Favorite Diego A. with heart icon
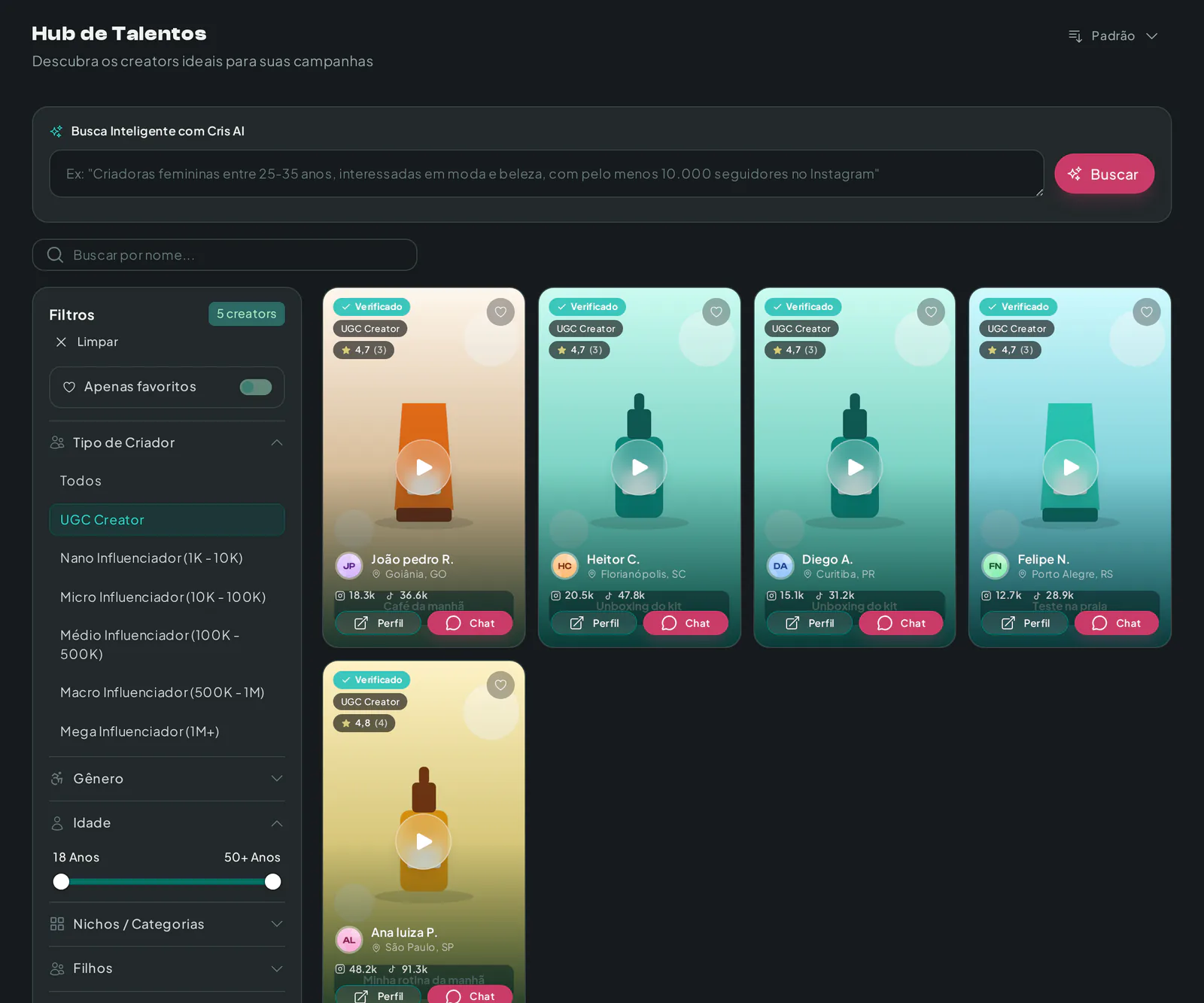Image resolution: width=1204 pixels, height=1003 pixels. 931,312
